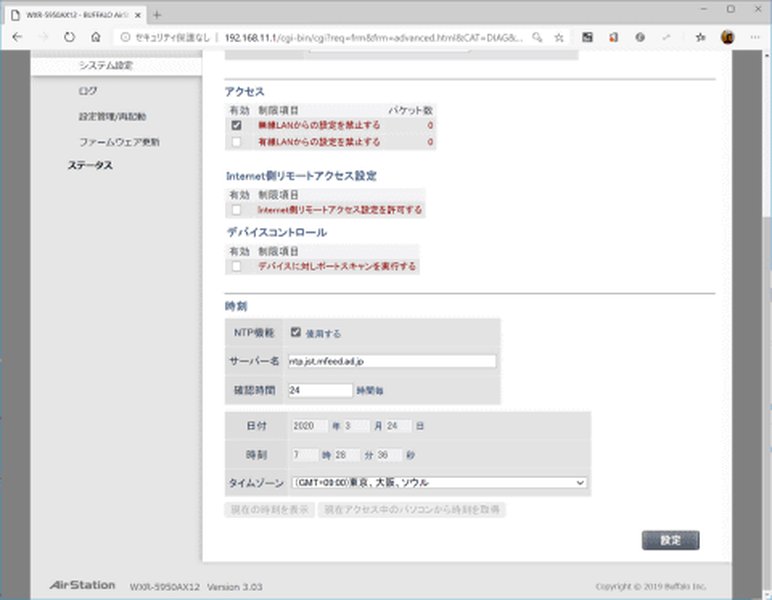
Task: Open the browser settings ellipsis menu
Action: click(x=755, y=37)
